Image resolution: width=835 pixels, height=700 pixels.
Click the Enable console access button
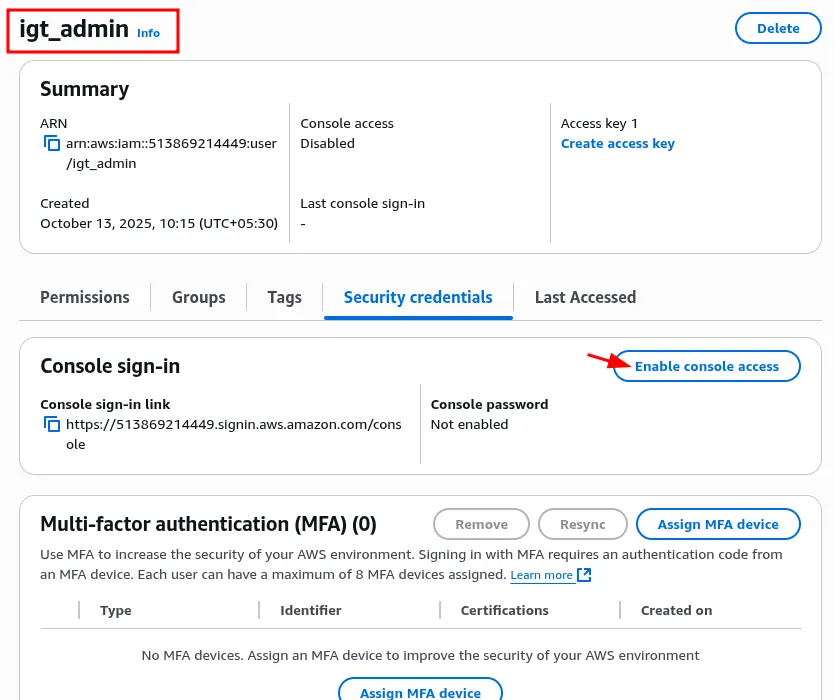(706, 366)
